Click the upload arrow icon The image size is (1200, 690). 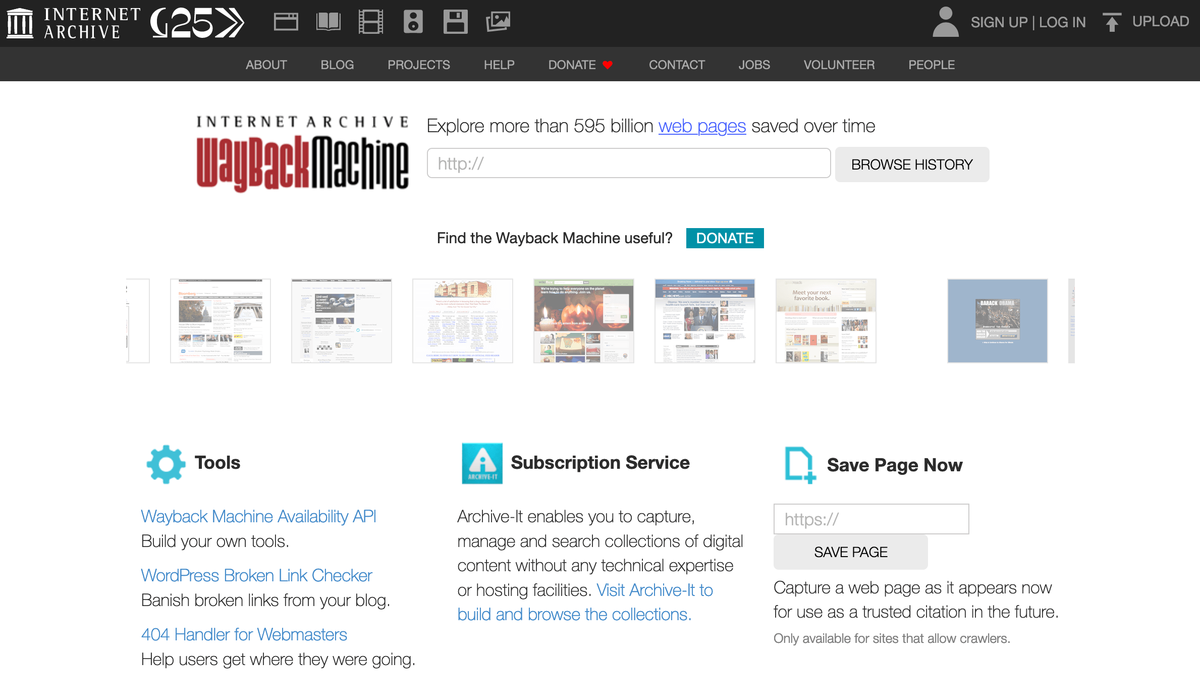[x=1111, y=22]
